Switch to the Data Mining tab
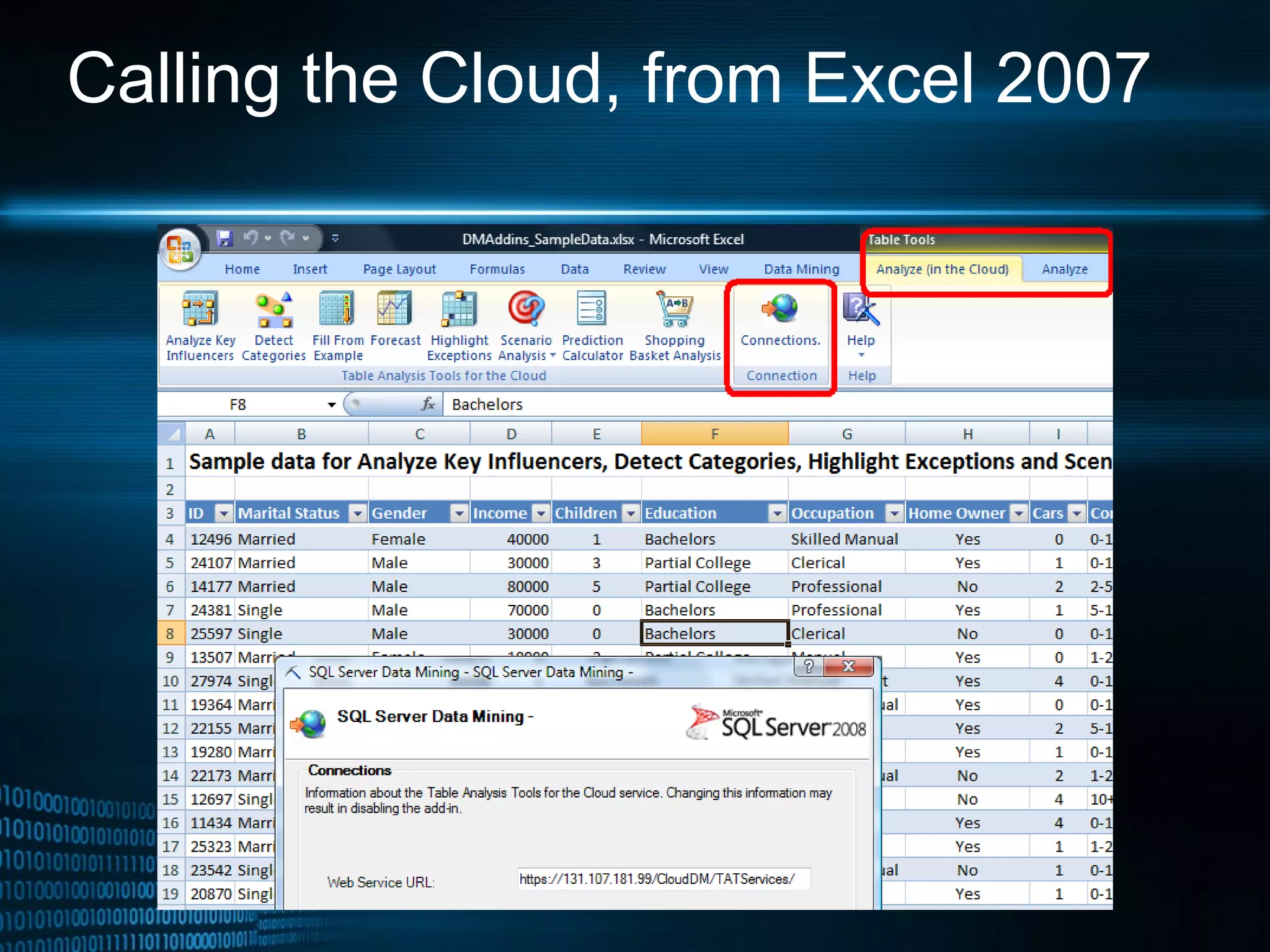This screenshot has width=1270, height=952. pyautogui.click(x=801, y=269)
